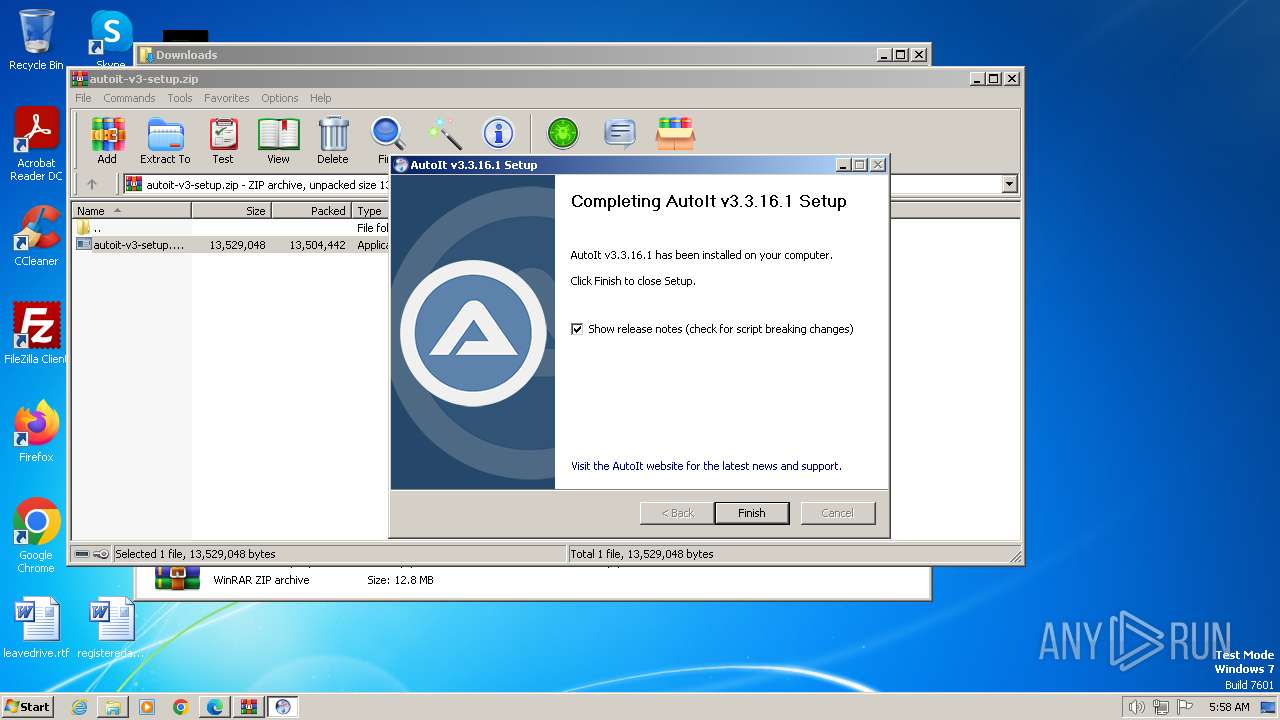Click the Test toolbar icon
The image size is (1280, 720).
click(223, 140)
